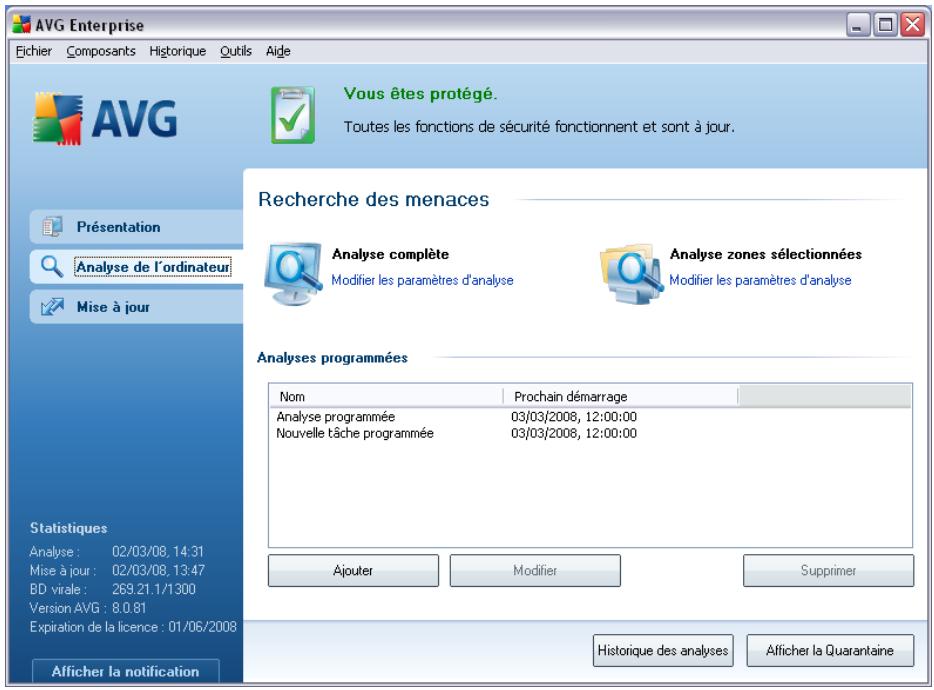Image resolution: width=934 pixels, height=690 pixels.
Task: Click the Nouvelle tâche programmée start date cell
Action: click(x=574, y=433)
